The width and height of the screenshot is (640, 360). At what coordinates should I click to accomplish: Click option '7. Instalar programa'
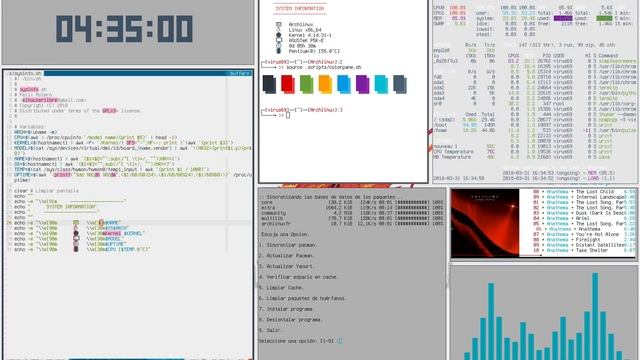click(x=287, y=309)
